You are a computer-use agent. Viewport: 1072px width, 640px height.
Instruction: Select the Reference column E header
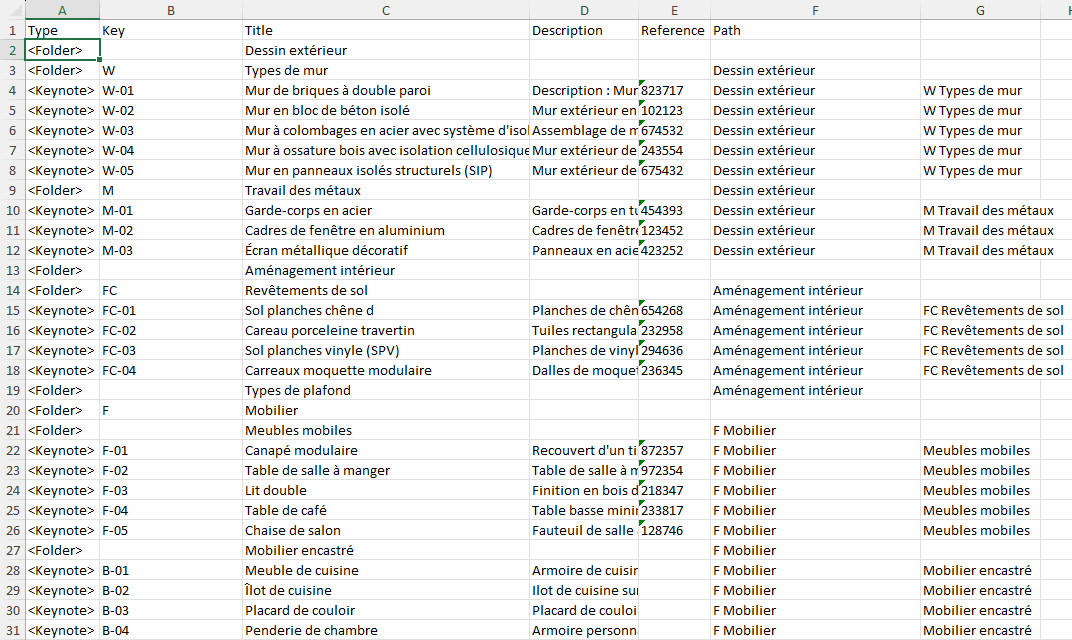click(x=674, y=10)
